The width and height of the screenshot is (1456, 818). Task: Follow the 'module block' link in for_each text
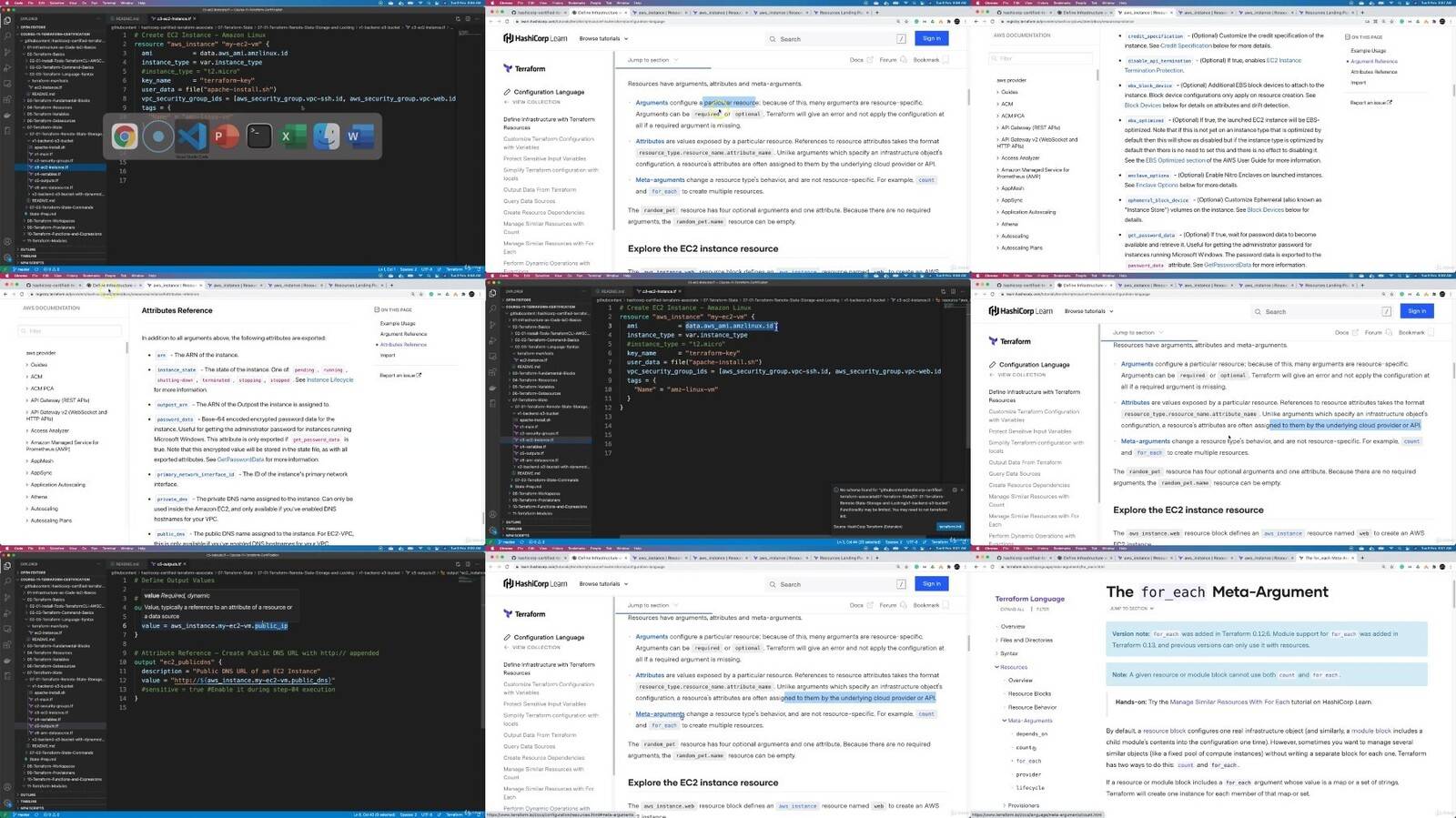click(1371, 731)
